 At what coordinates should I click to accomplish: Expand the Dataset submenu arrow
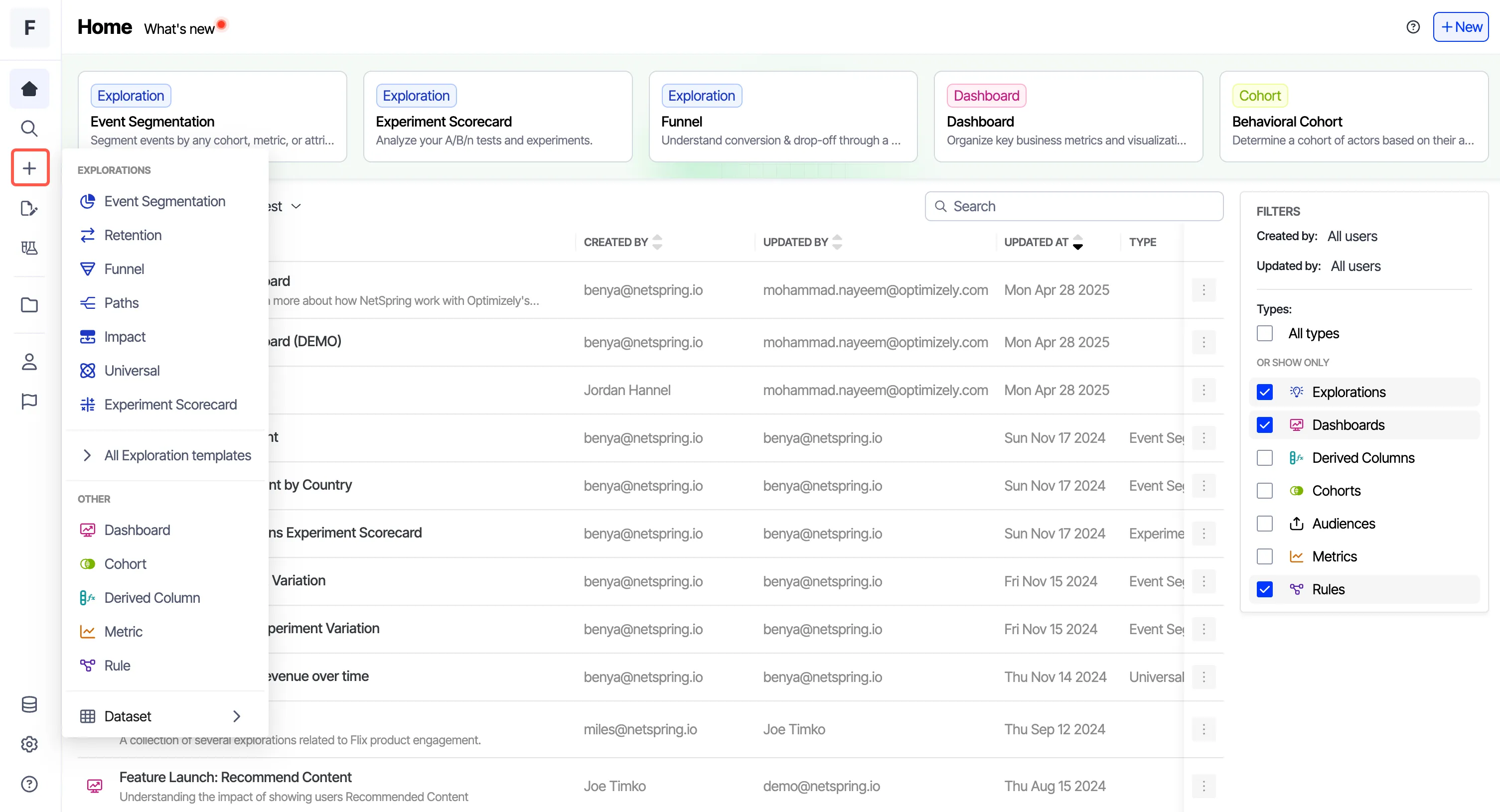[x=236, y=716]
